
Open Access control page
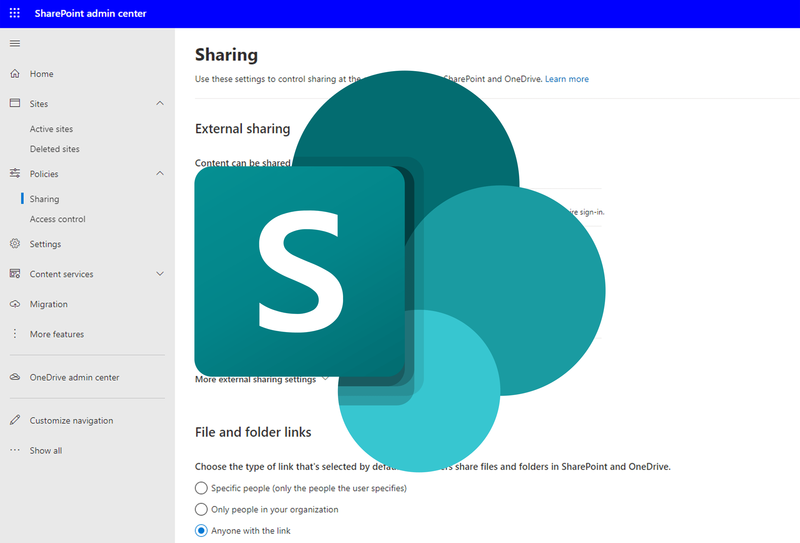[58, 218]
